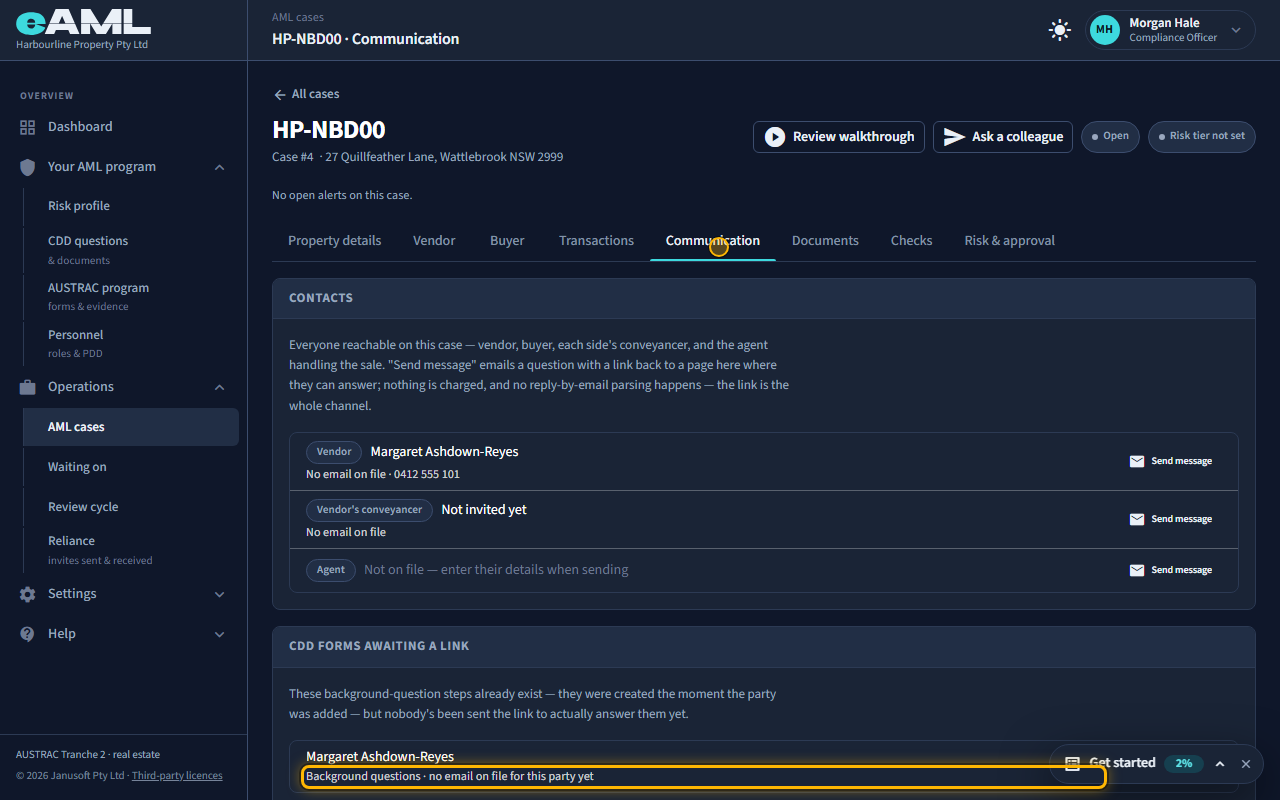Open the Vendor tab
The height and width of the screenshot is (800, 1280).
(434, 241)
